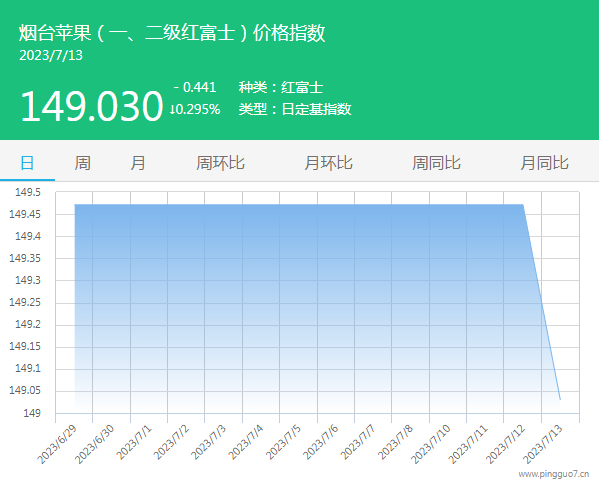The image size is (599, 485).
Task: Click the 2023/6/29 axis date label
Action: coord(57,444)
